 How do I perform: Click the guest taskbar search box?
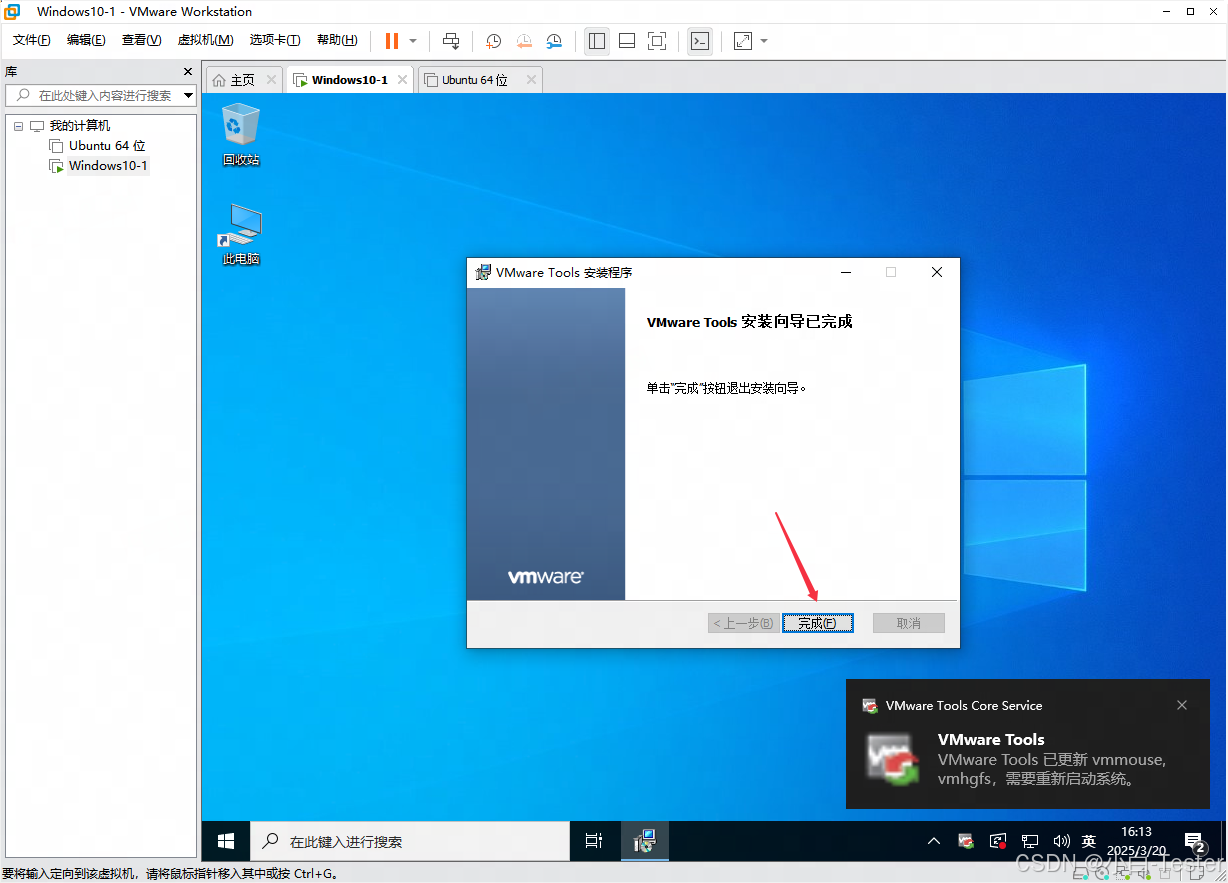(410, 841)
